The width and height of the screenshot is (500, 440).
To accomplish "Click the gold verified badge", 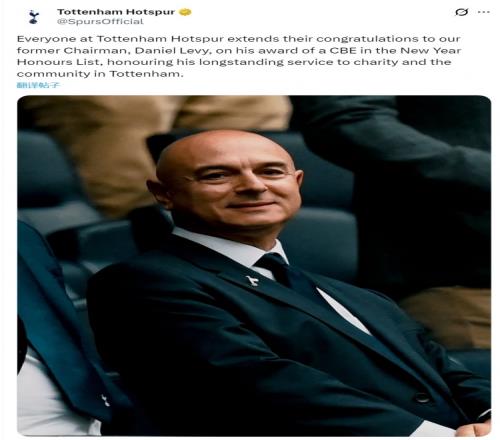I will click(x=185, y=12).
